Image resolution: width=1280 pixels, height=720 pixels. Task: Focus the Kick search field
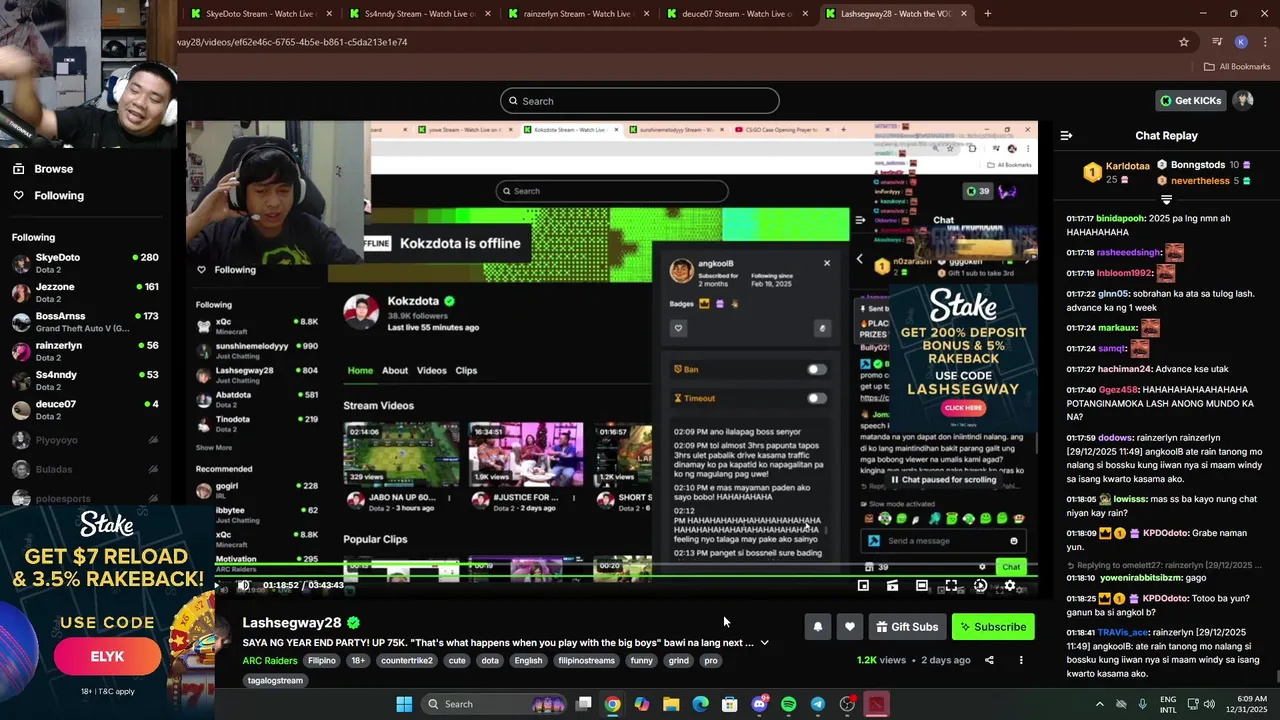[640, 101]
